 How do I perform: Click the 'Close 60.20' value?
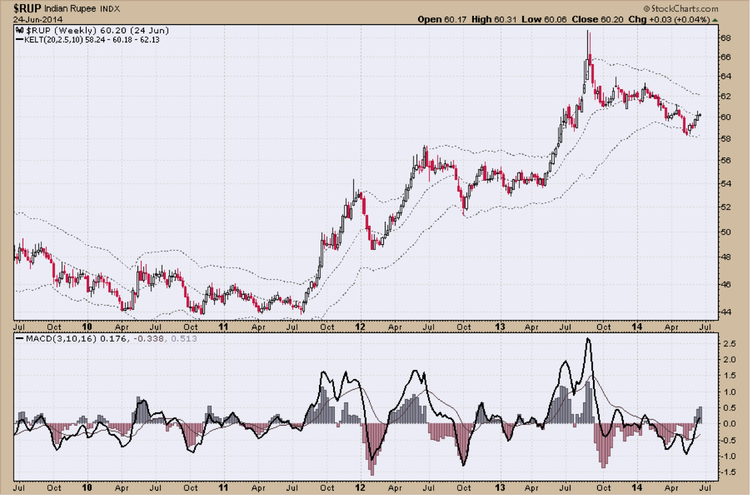tap(597, 20)
